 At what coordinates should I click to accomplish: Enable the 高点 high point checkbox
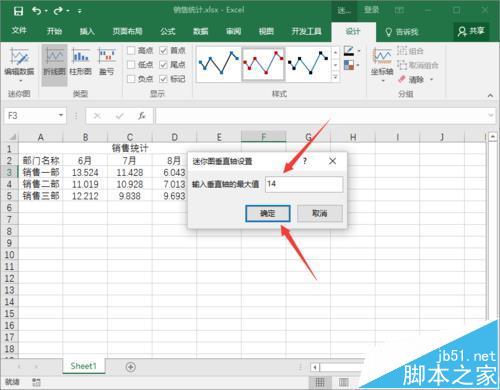[131, 51]
